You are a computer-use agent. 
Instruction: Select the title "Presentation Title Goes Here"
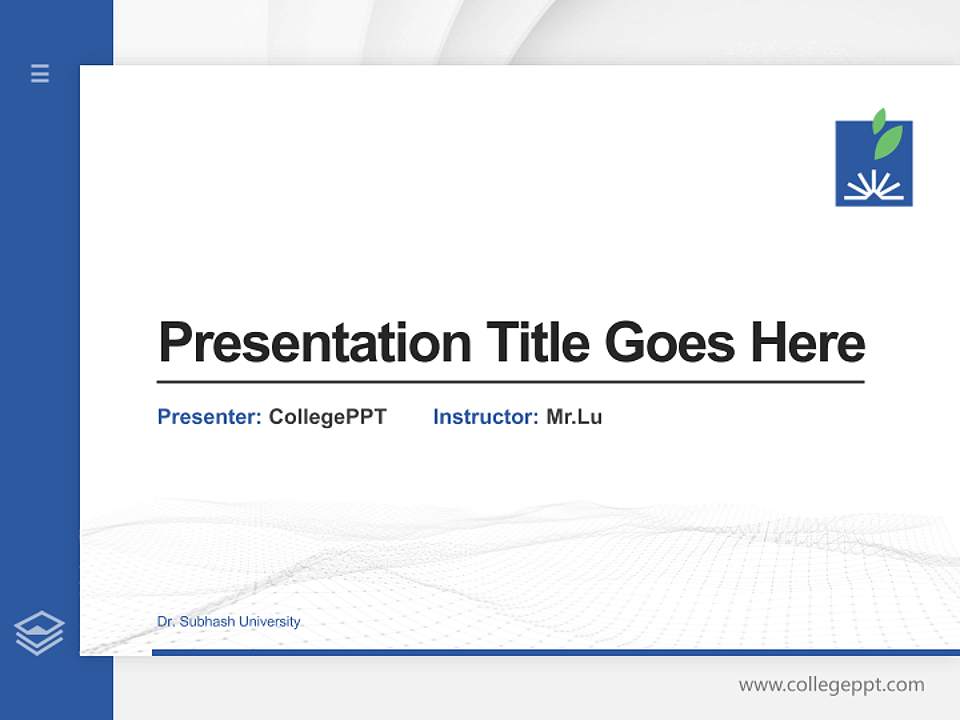pyautogui.click(x=511, y=342)
